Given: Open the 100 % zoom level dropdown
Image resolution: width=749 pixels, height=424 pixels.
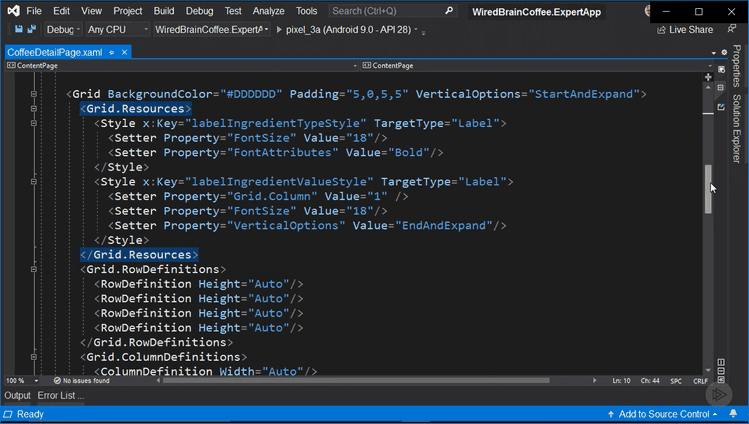Looking at the screenshot, I should tap(36, 381).
